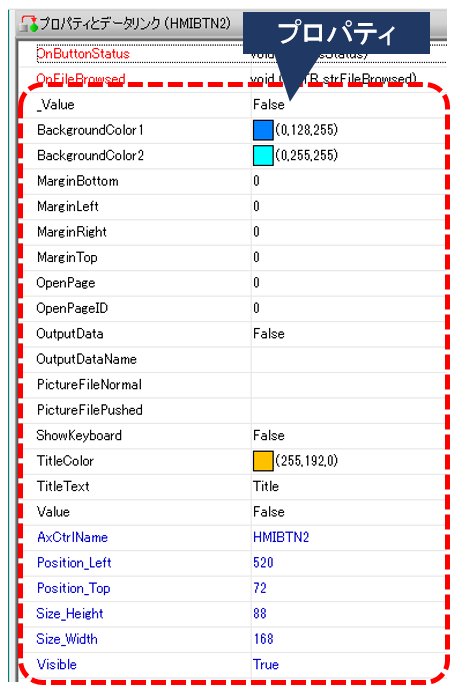Edit the TitleText value 'Title'

coord(349,487)
